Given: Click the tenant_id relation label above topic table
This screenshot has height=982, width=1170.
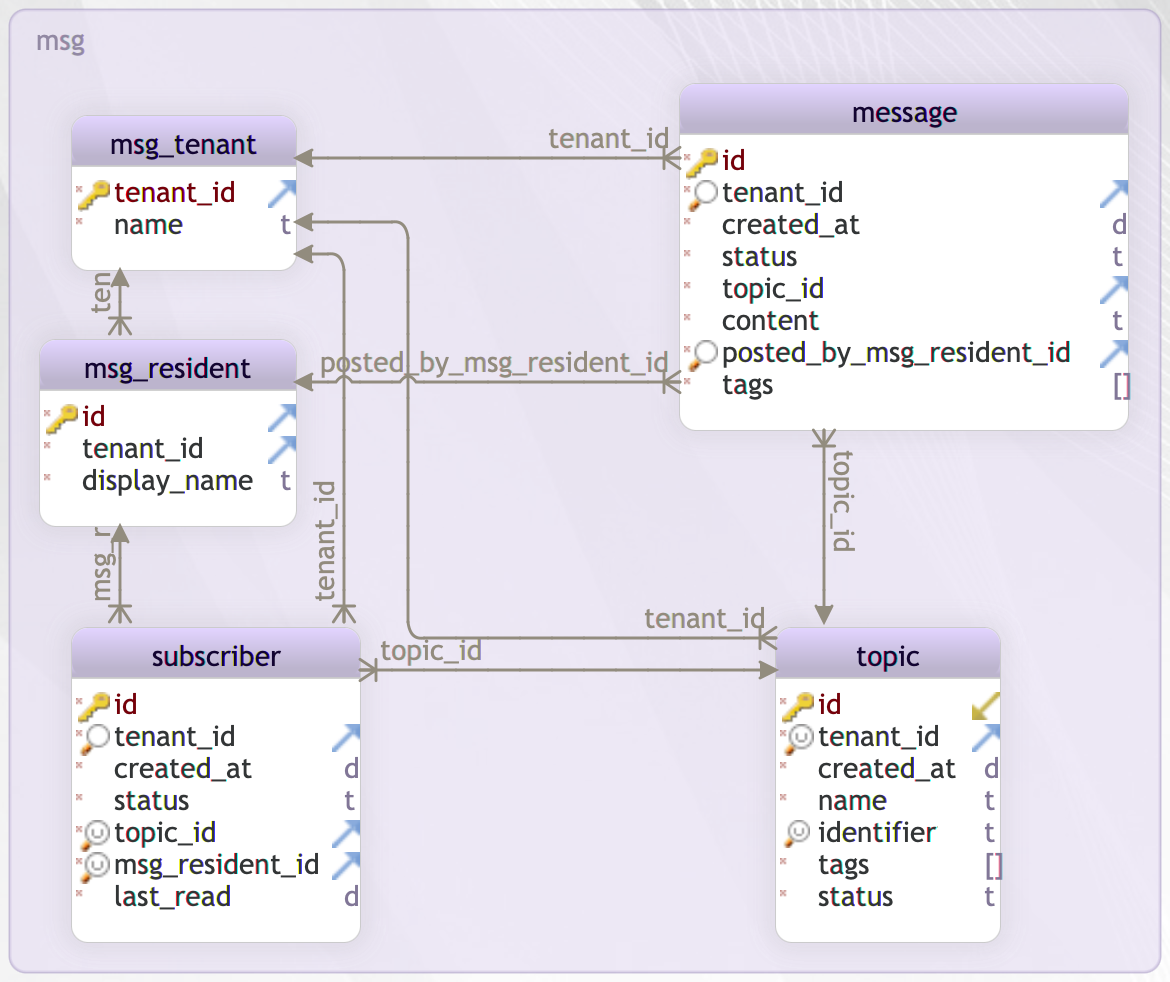Looking at the screenshot, I should (x=704, y=619).
